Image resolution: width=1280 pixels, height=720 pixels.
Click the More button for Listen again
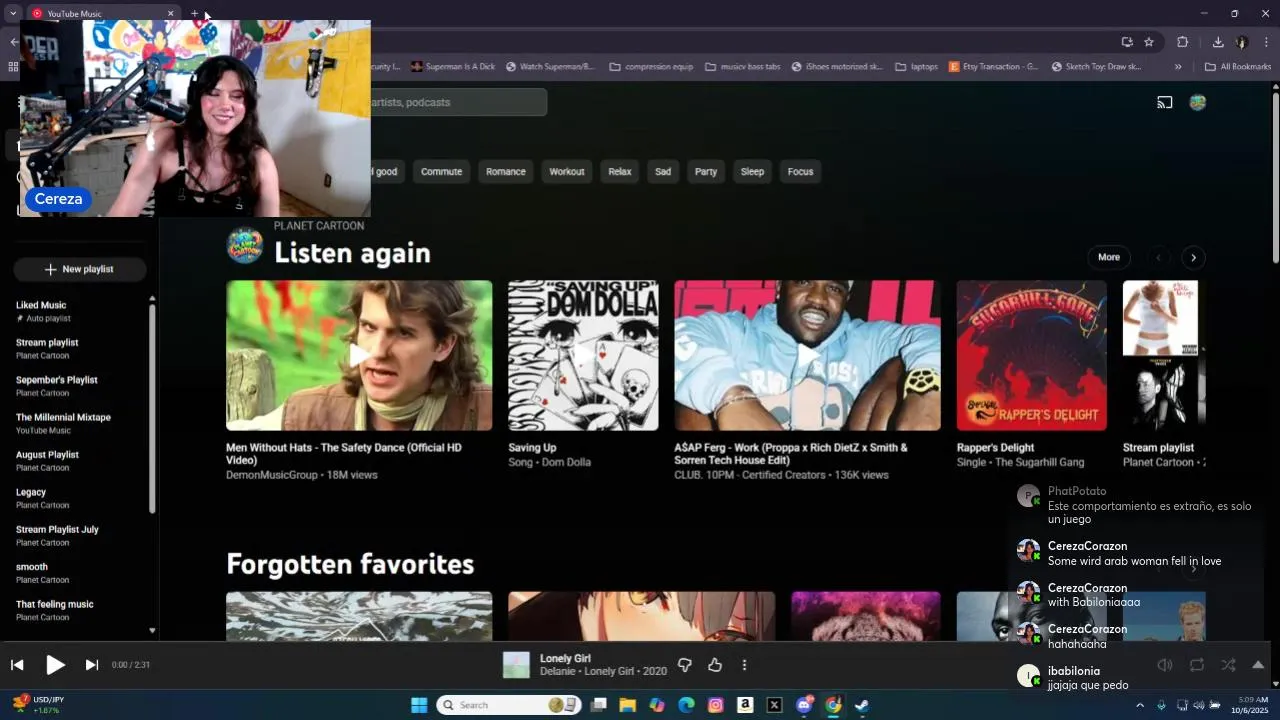click(1109, 257)
